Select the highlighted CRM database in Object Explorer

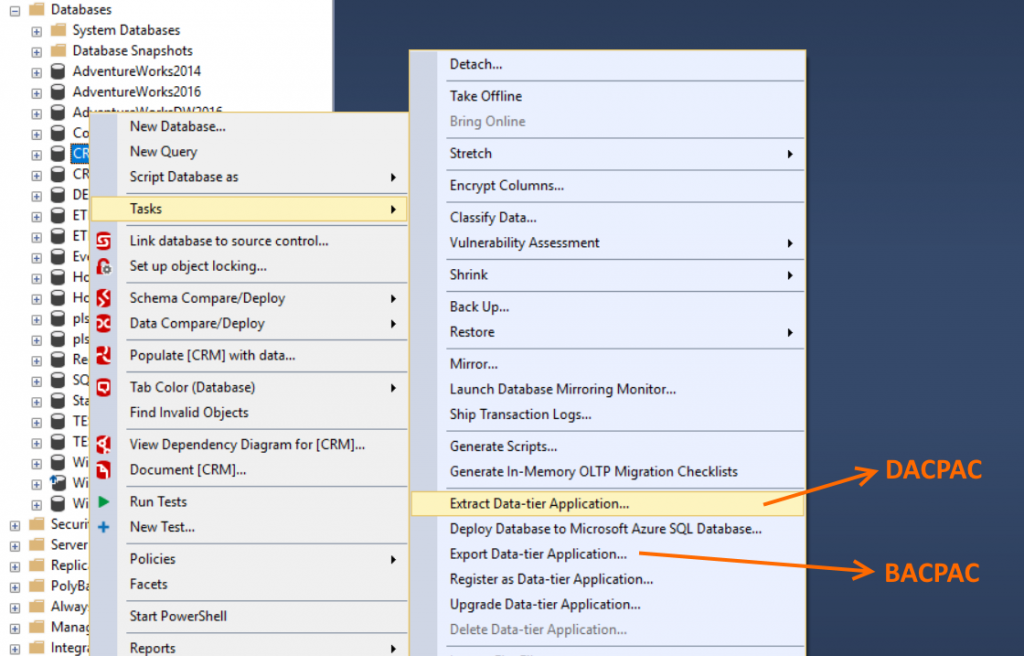pyautogui.click(x=82, y=153)
